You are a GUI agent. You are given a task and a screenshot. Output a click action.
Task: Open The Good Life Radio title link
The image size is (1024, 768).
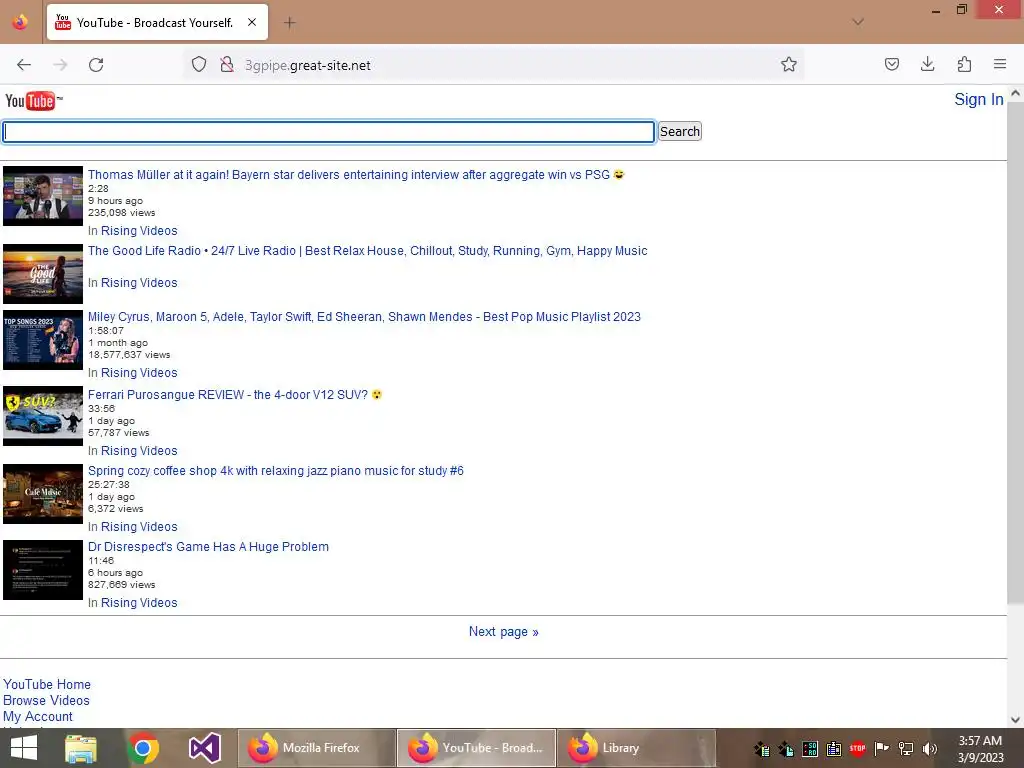coord(368,251)
